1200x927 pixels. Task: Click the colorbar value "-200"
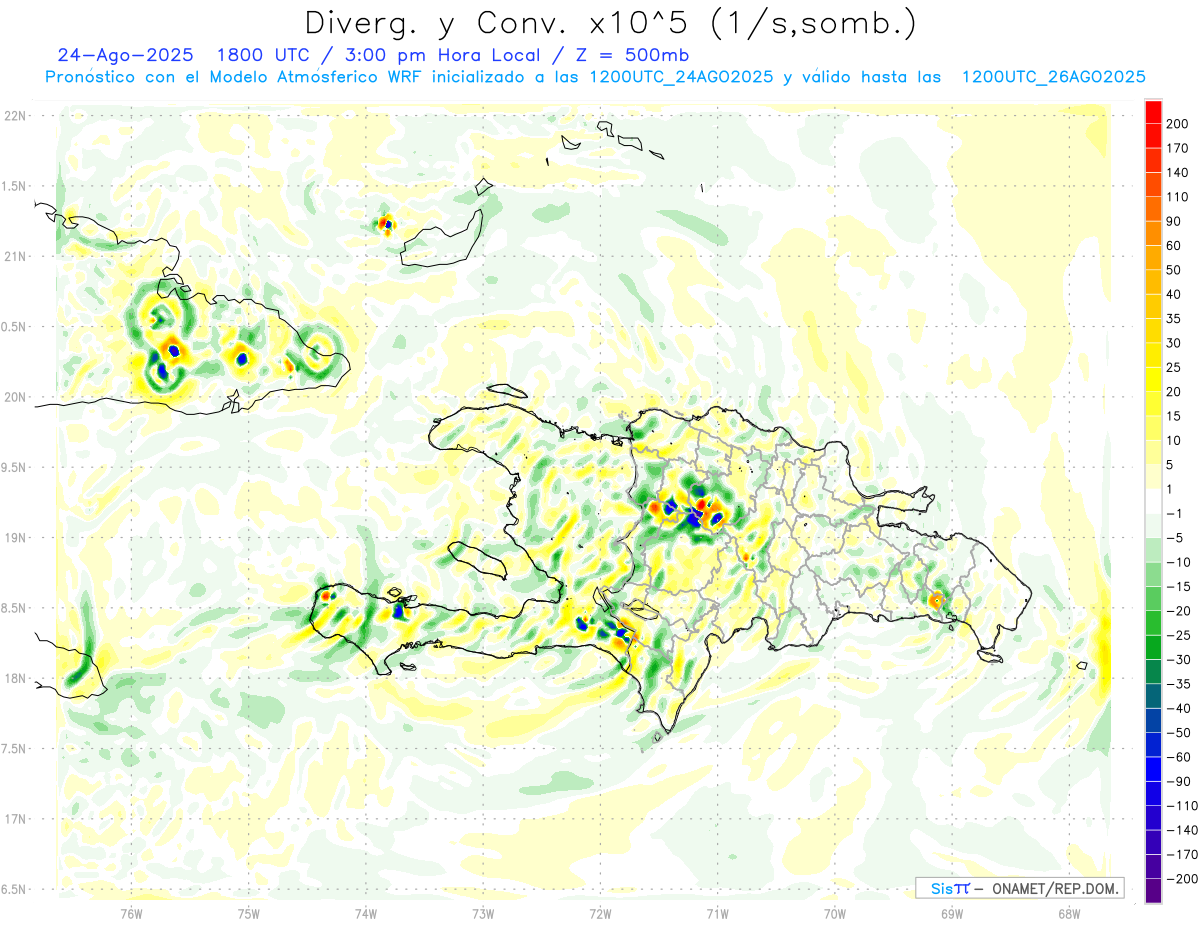pos(1181,879)
